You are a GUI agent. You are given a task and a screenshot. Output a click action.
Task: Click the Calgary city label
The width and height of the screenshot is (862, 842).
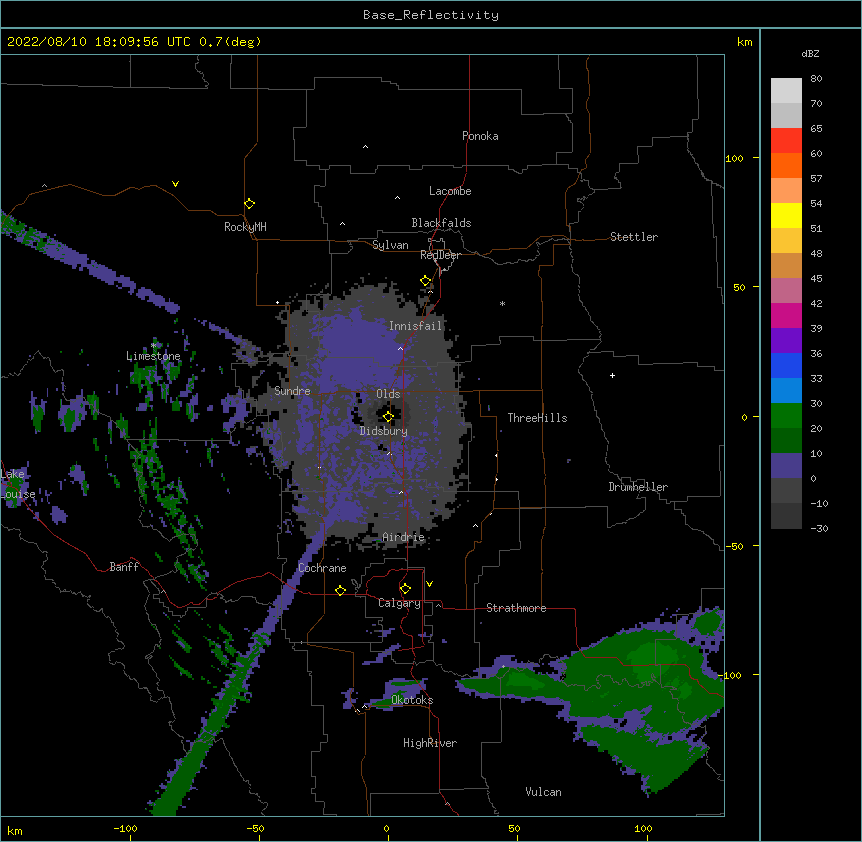coord(399,603)
